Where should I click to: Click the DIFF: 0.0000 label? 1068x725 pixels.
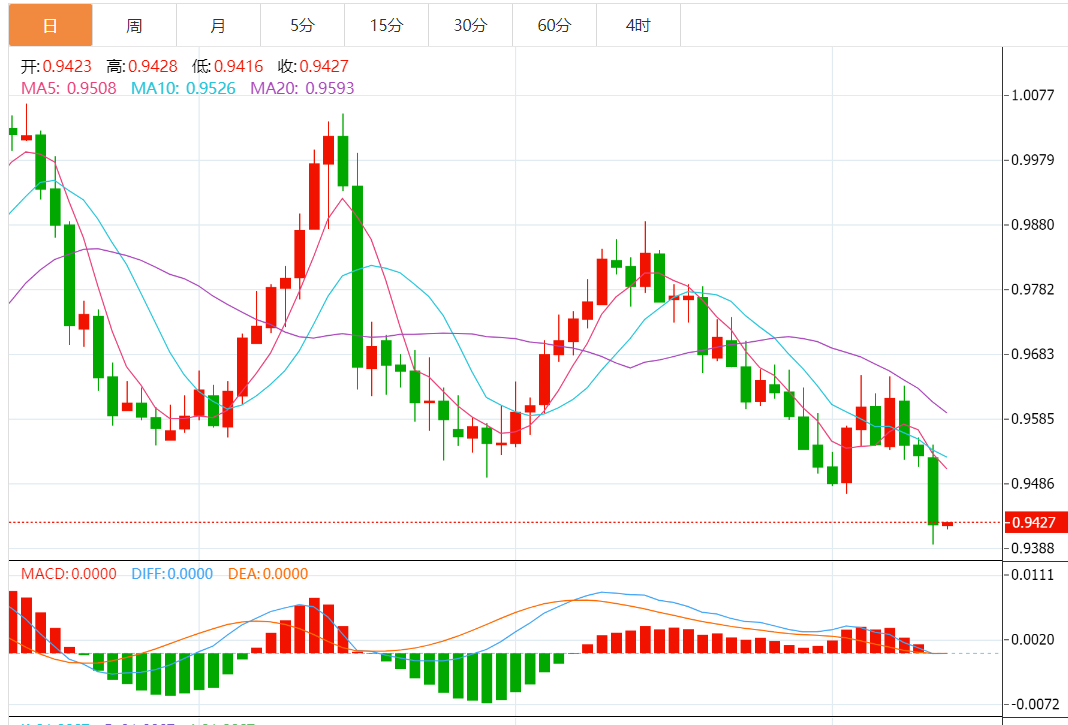[172, 574]
